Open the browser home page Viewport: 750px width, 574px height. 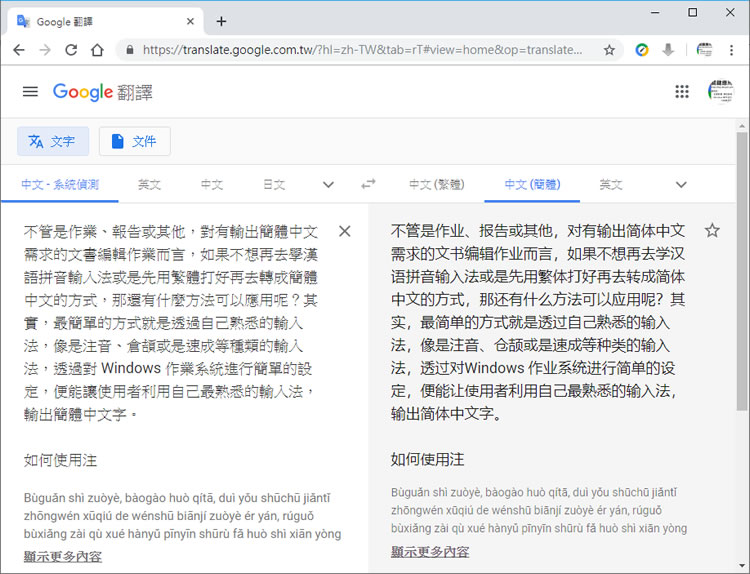98,50
